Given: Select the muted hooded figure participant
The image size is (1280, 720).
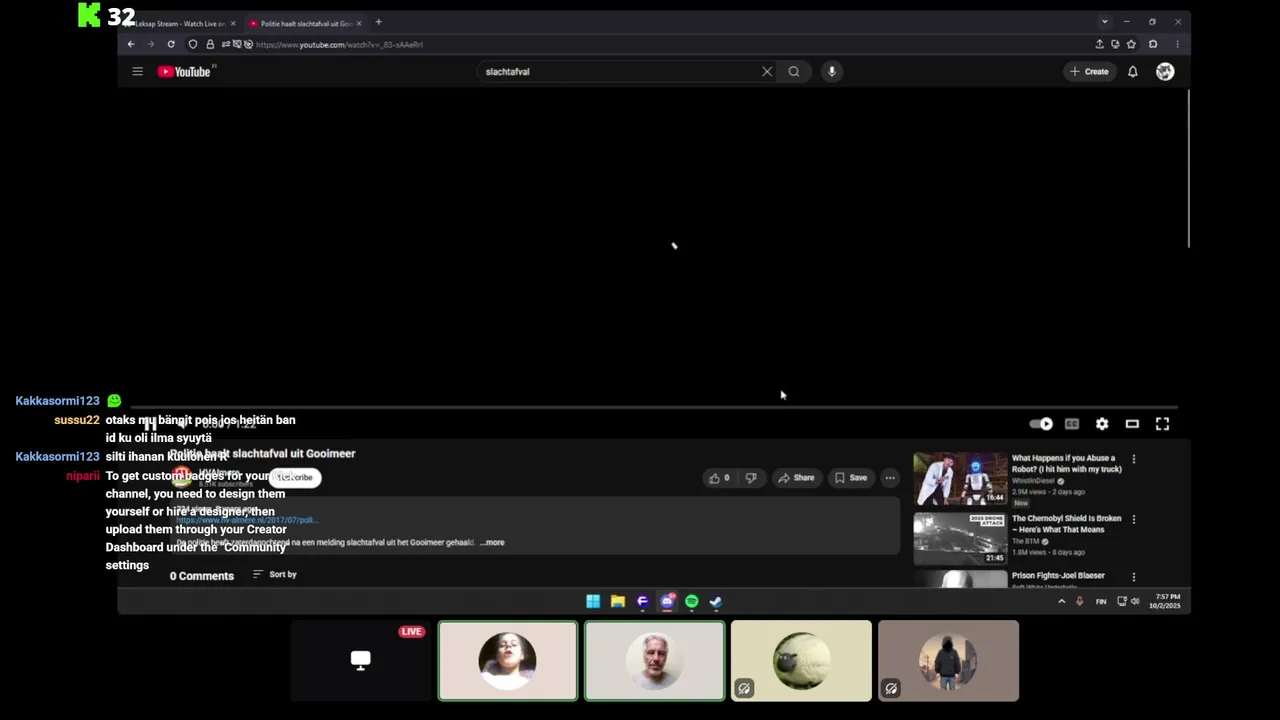Looking at the screenshot, I should pyautogui.click(x=948, y=660).
